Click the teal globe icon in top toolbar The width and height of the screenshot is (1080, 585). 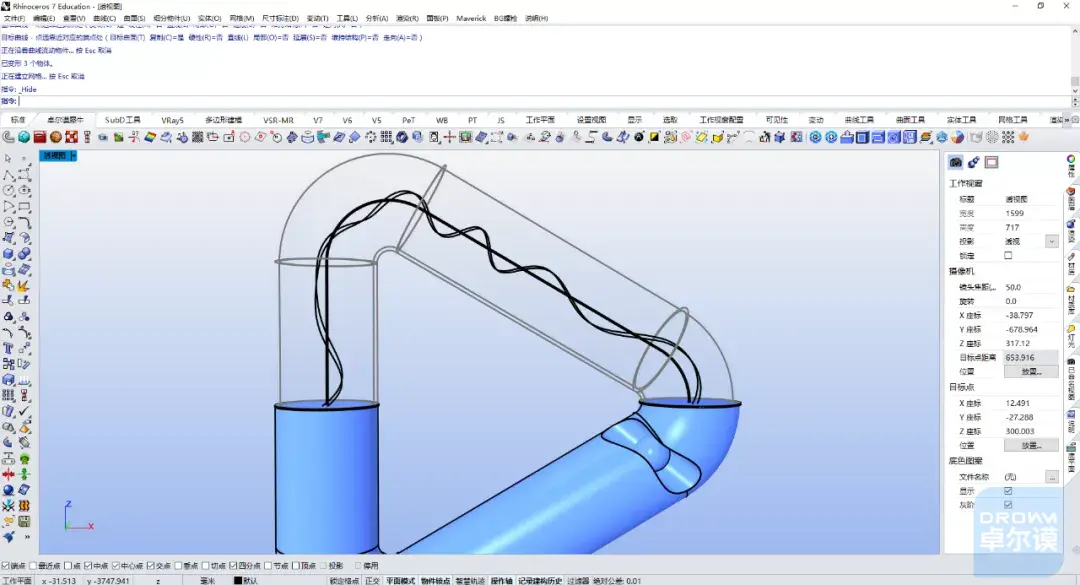[24, 137]
